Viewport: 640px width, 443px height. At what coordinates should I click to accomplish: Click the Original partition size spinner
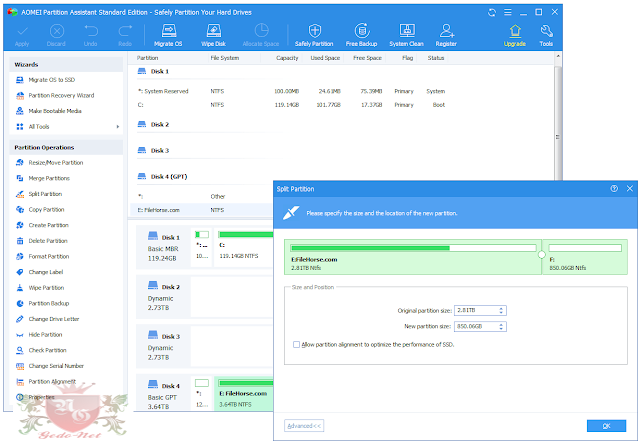[501, 311]
